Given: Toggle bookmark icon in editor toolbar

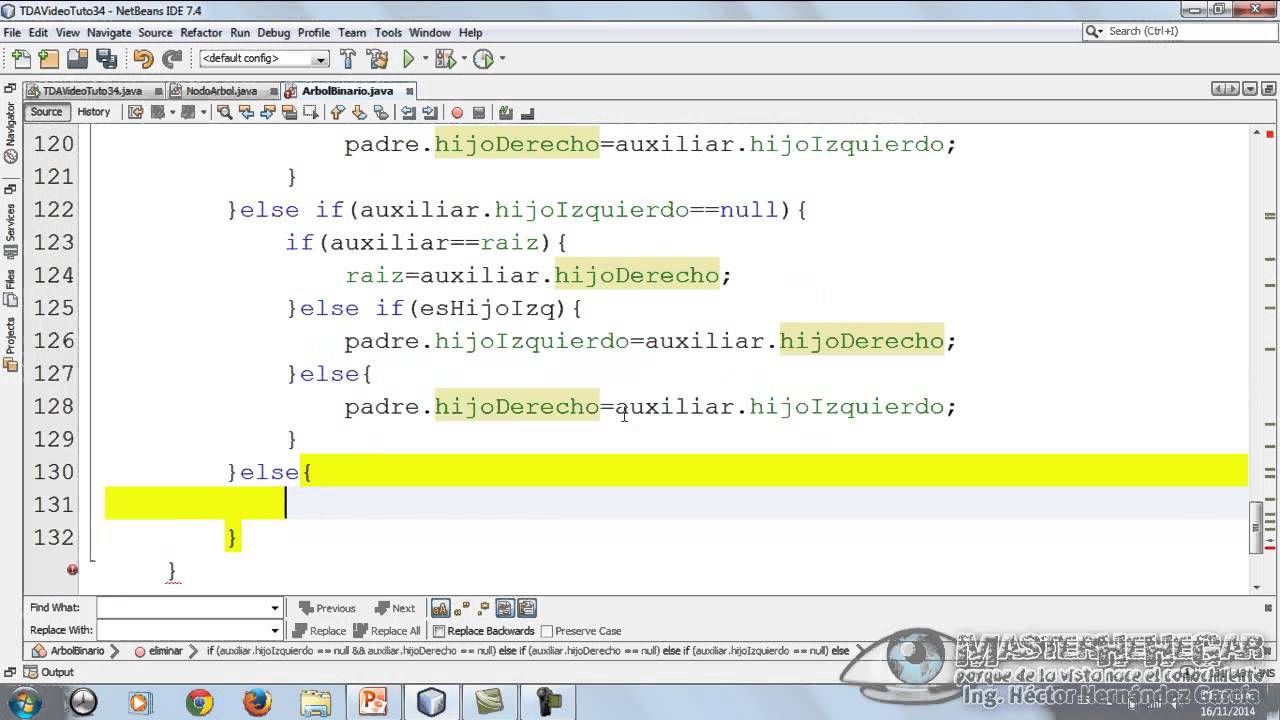Looking at the screenshot, I should click(x=381, y=112).
